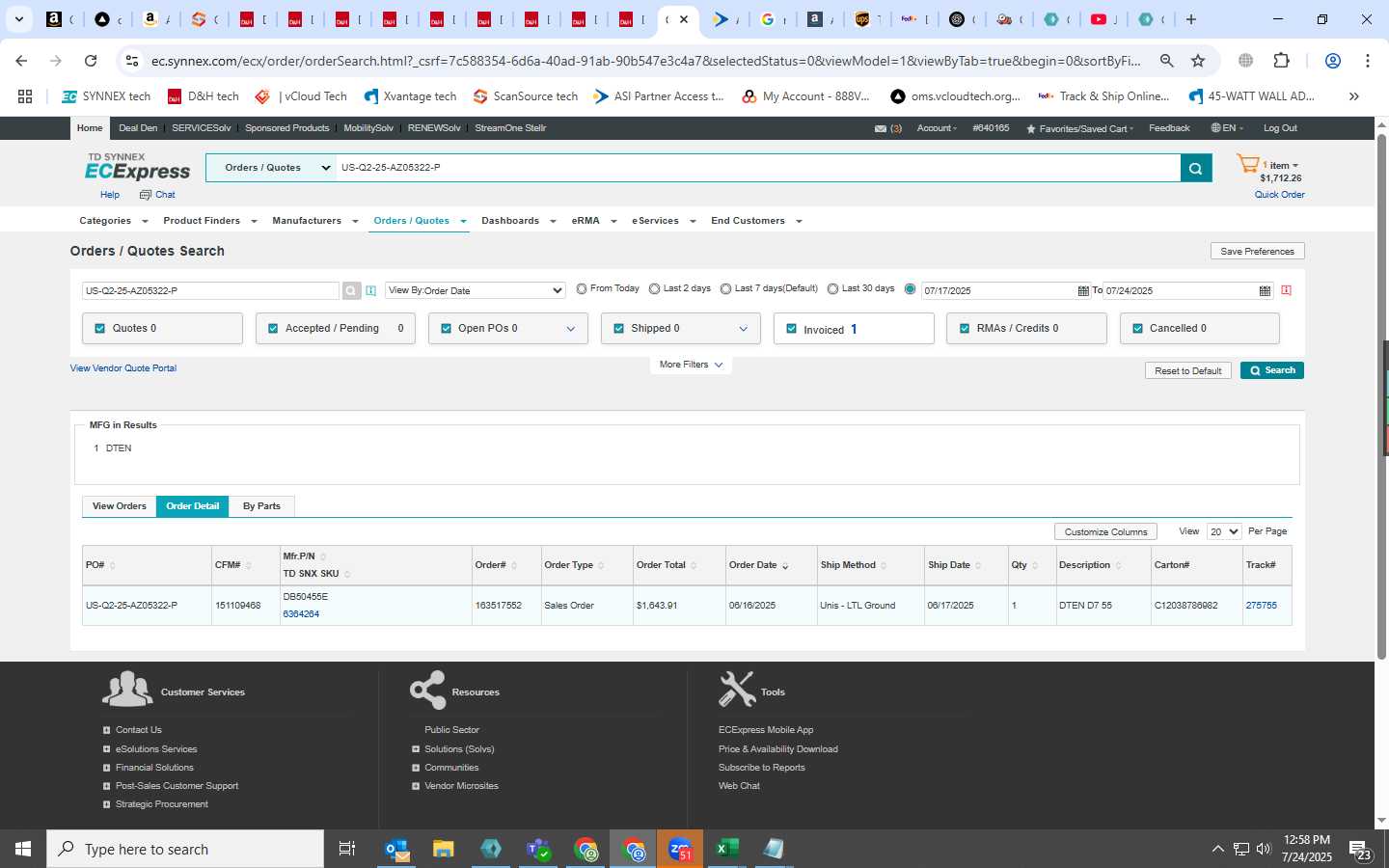
Task: Switch to the By Parts tab
Action: pos(261,506)
